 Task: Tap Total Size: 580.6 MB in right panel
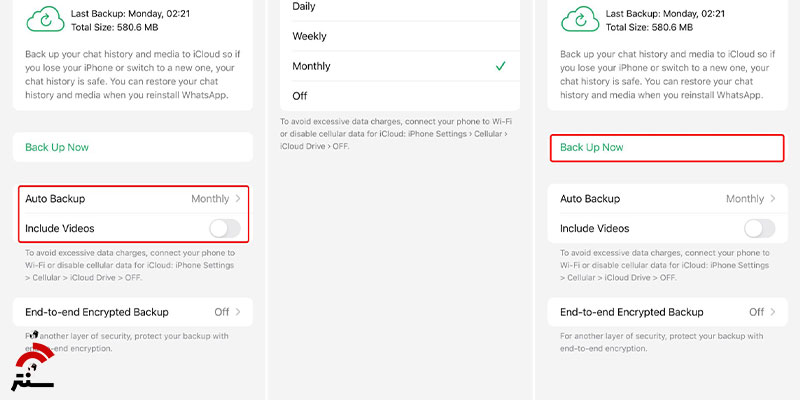pos(649,28)
